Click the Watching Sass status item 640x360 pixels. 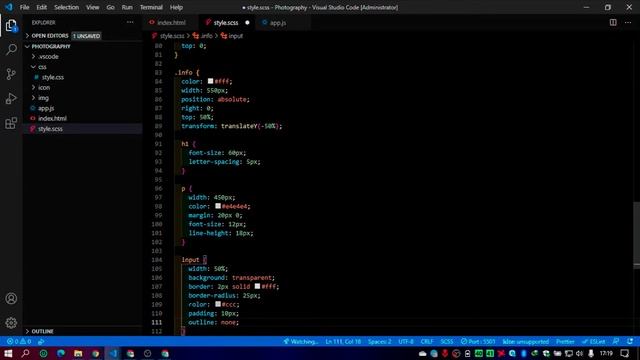(301, 342)
